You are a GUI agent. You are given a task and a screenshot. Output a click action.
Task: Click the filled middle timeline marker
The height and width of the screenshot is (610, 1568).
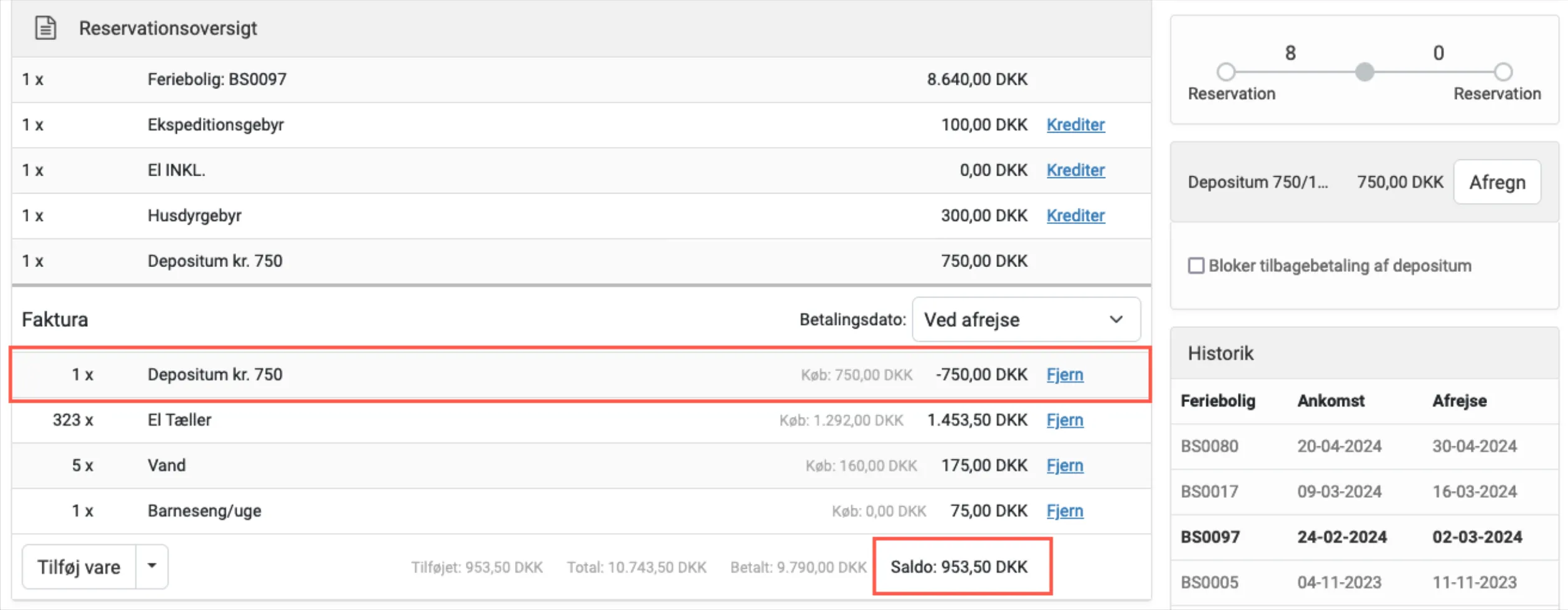(1364, 72)
